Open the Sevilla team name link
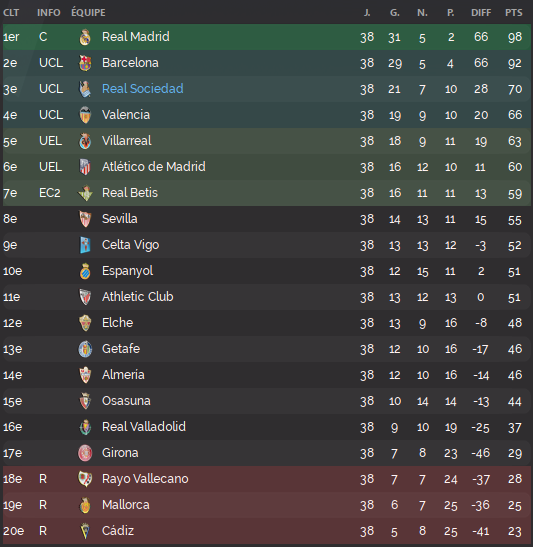533x547 pixels. point(120,219)
